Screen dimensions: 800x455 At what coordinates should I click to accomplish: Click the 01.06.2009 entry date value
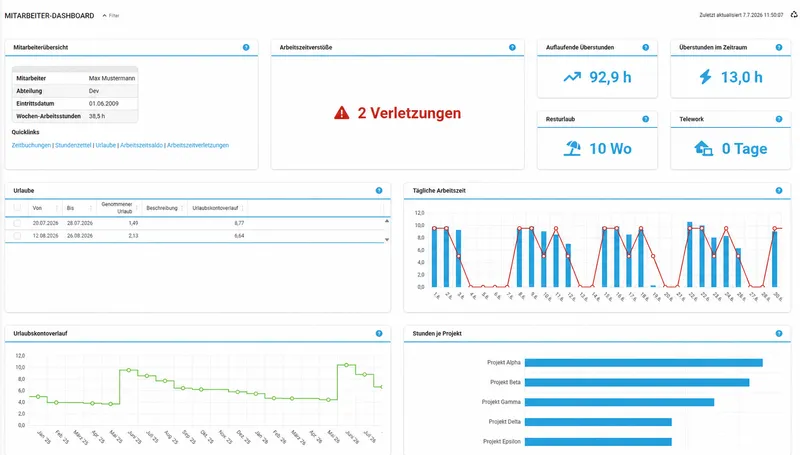[104, 104]
